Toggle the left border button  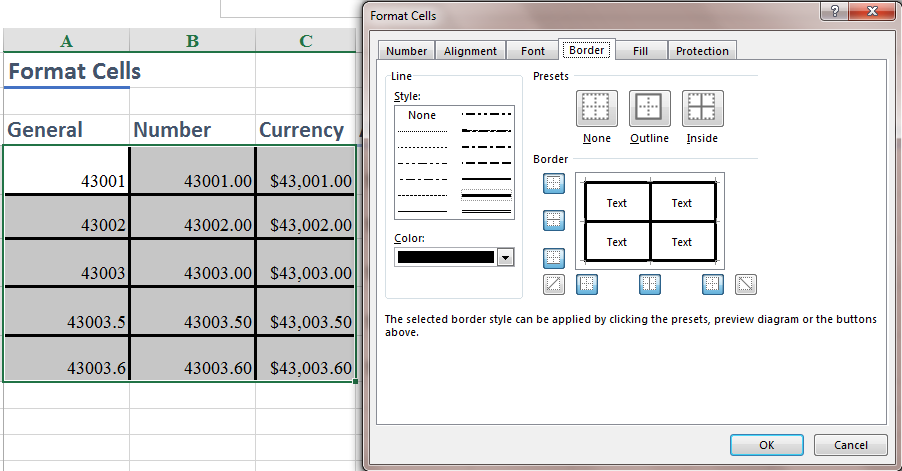587,285
